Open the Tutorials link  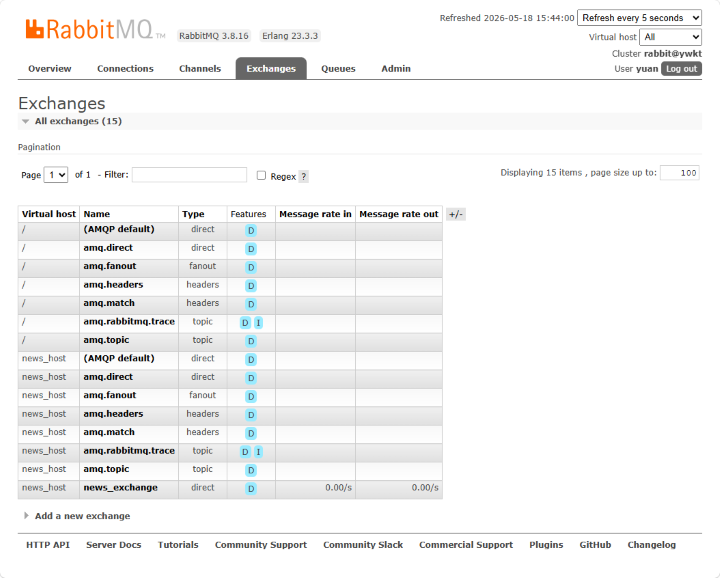[x=178, y=545]
